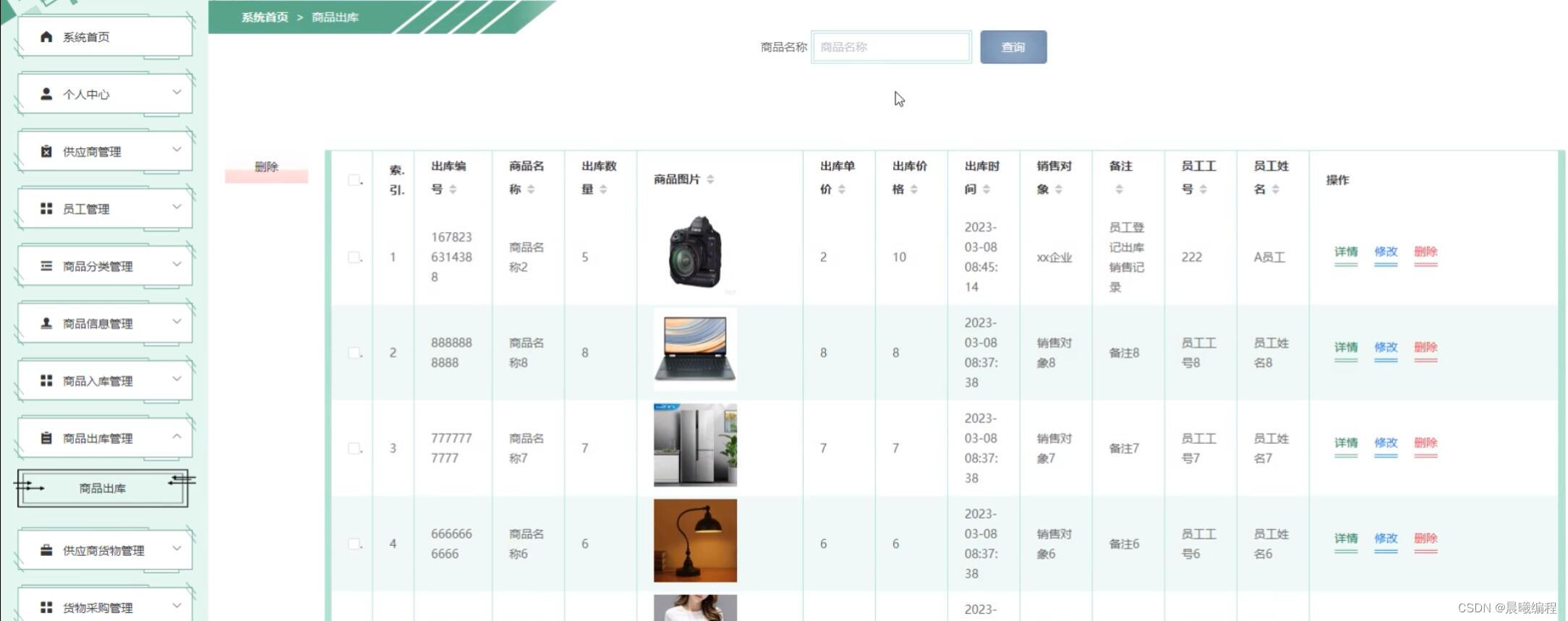This screenshot has height=621, width=1568.
Task: Expand the 商品分类管理 menu chevron
Action: click(x=176, y=264)
